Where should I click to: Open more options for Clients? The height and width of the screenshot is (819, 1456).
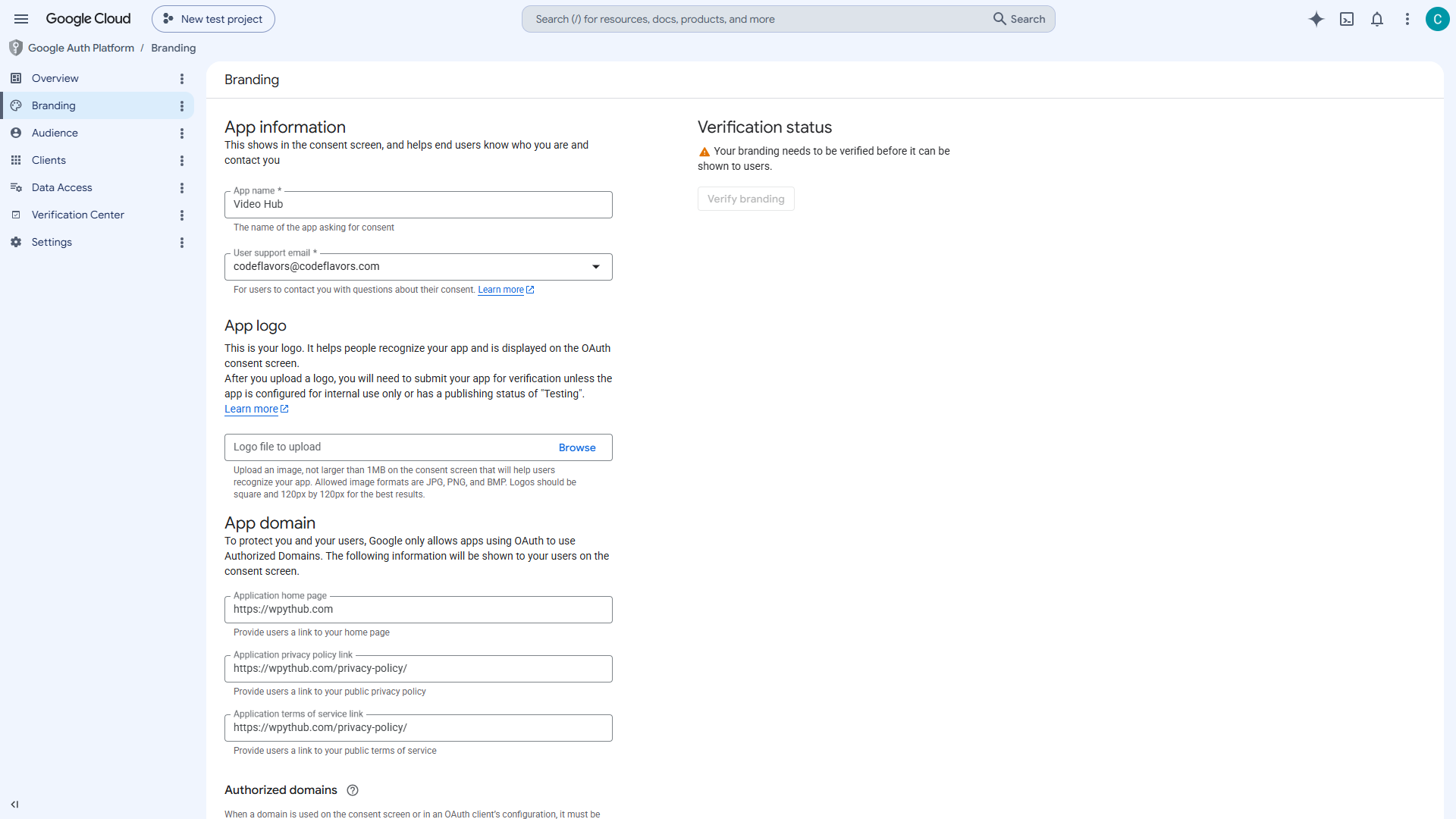182,161
